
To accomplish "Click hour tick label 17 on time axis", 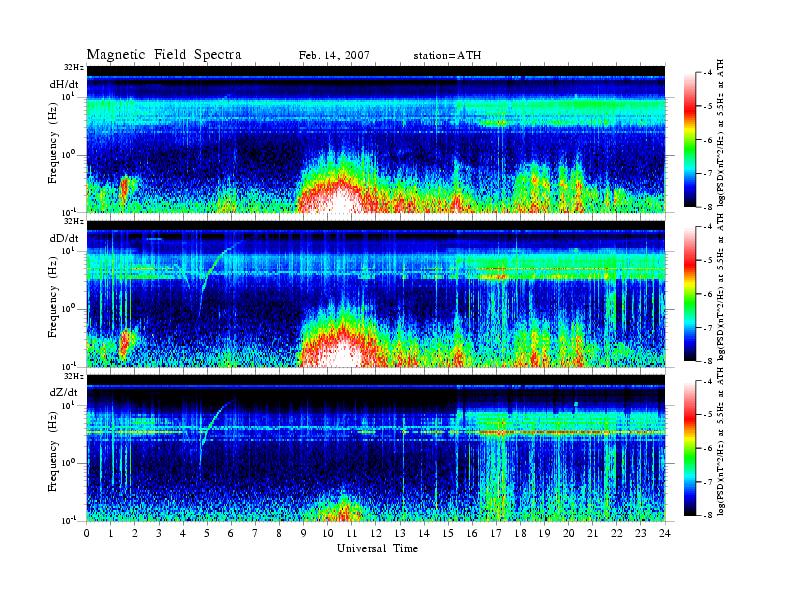I will click(496, 533).
